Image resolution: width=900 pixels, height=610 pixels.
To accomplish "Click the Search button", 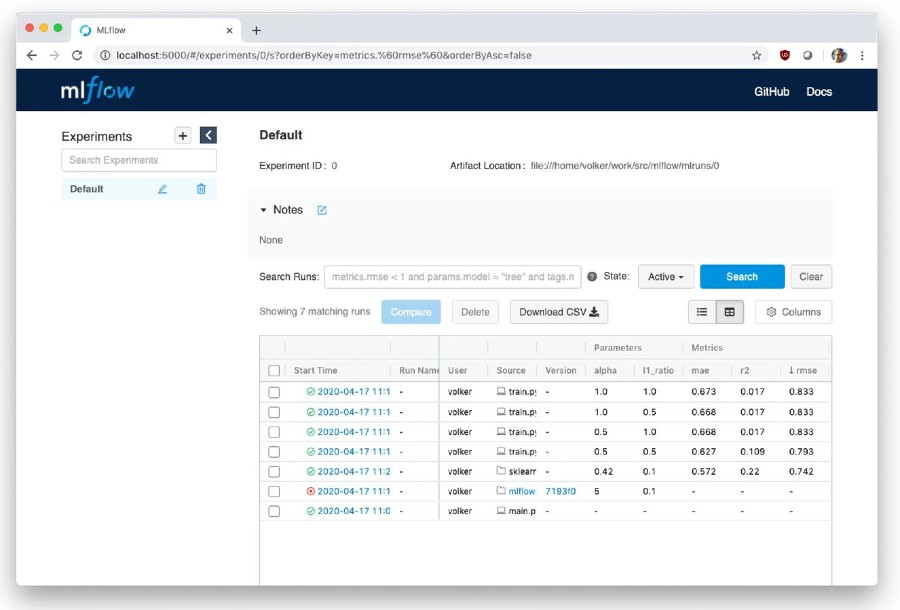I will pyautogui.click(x=742, y=277).
